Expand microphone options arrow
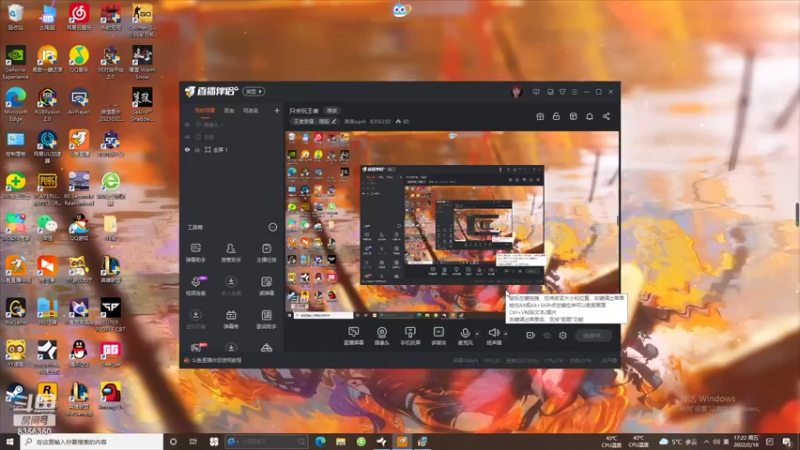 pyautogui.click(x=477, y=334)
